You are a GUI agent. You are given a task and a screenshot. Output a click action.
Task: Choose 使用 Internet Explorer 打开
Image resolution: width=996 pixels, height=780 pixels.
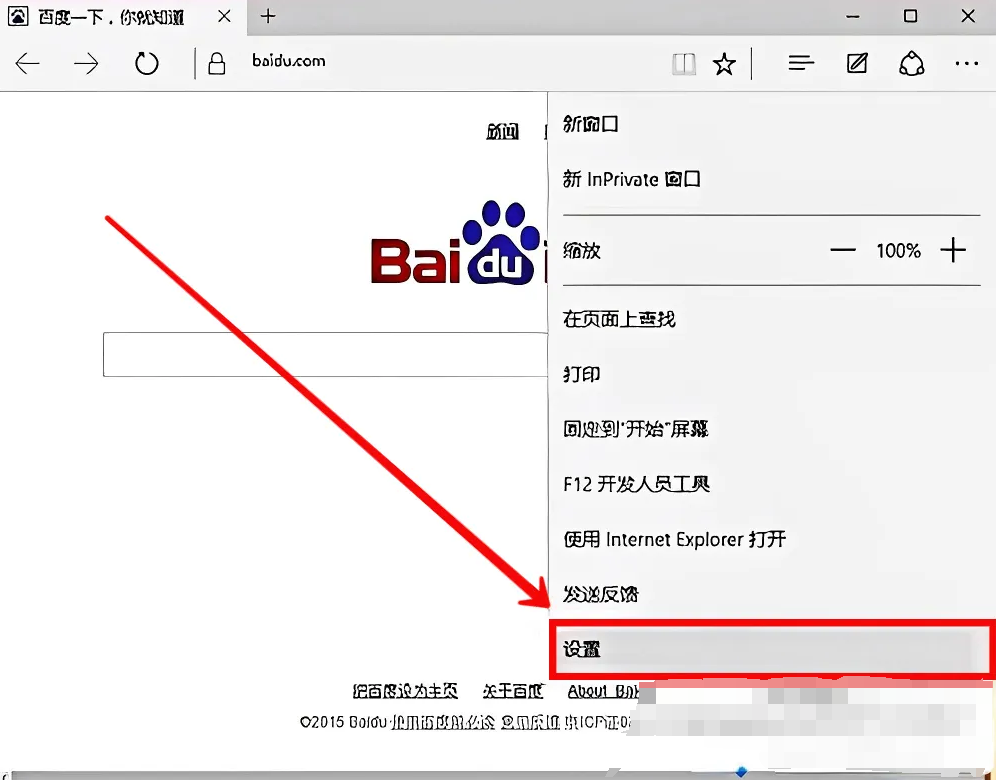pos(771,539)
